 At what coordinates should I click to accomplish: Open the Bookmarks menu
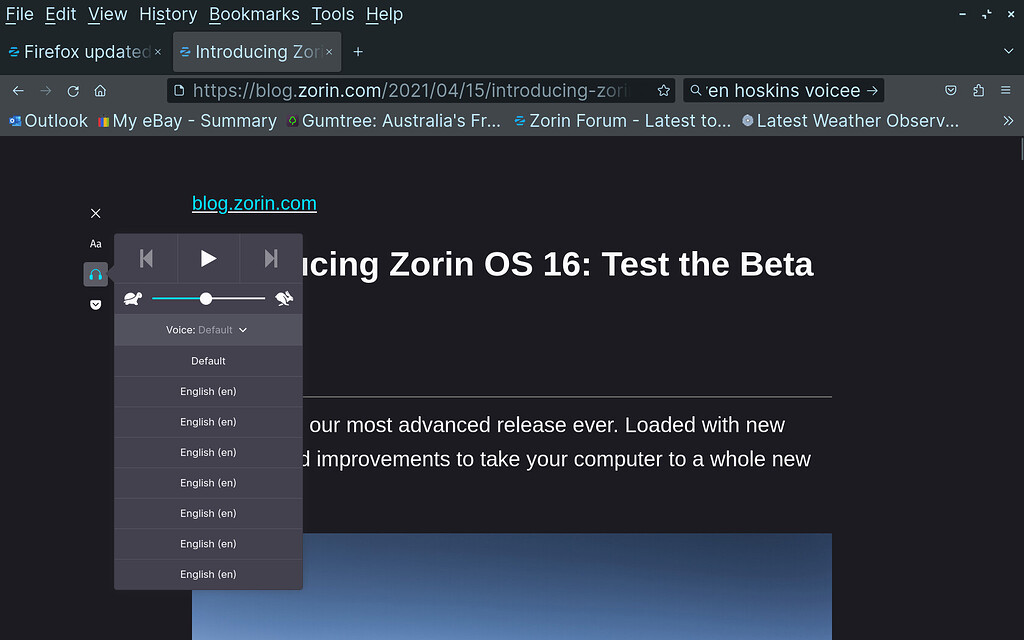coord(254,14)
